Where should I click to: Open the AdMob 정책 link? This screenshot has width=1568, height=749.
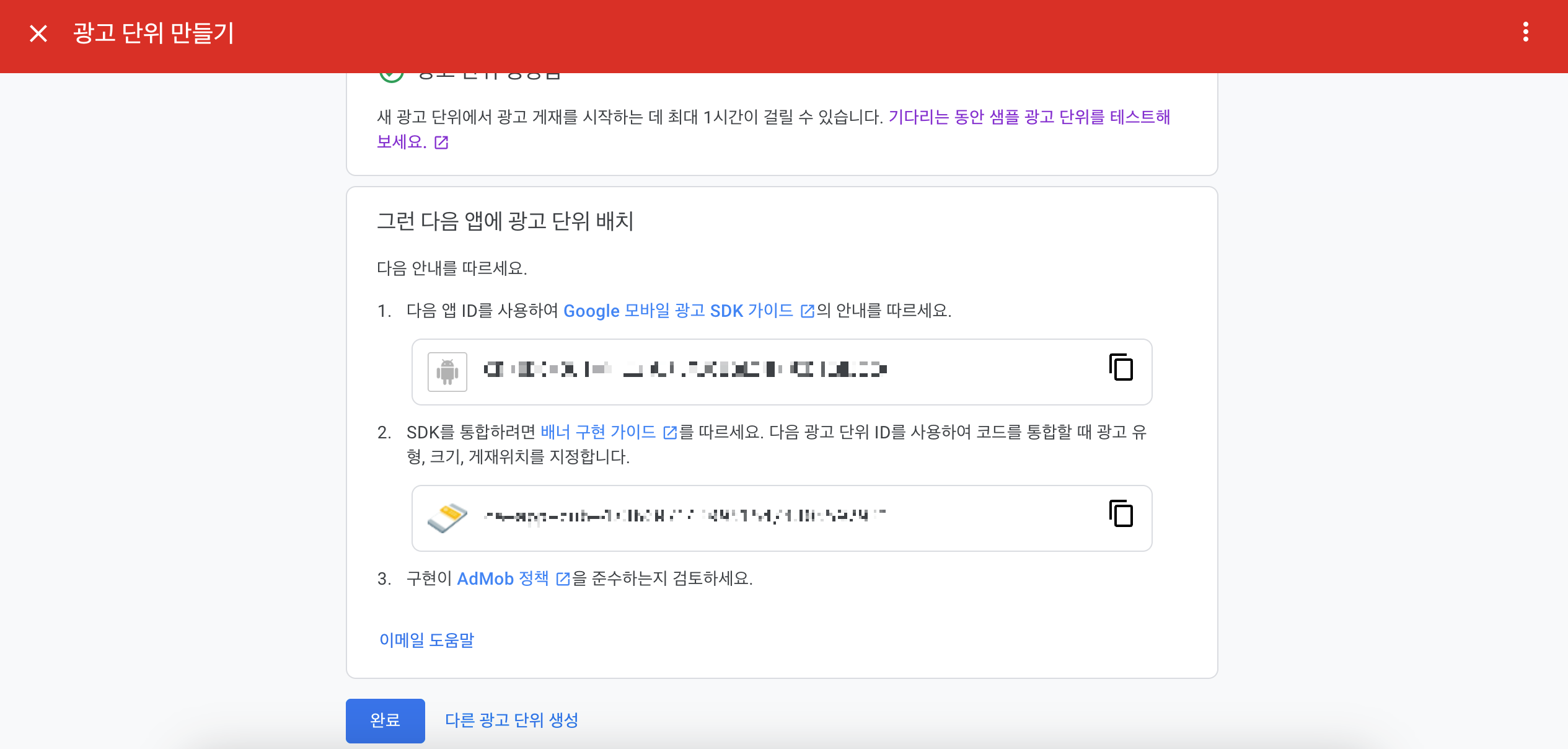[x=502, y=578]
